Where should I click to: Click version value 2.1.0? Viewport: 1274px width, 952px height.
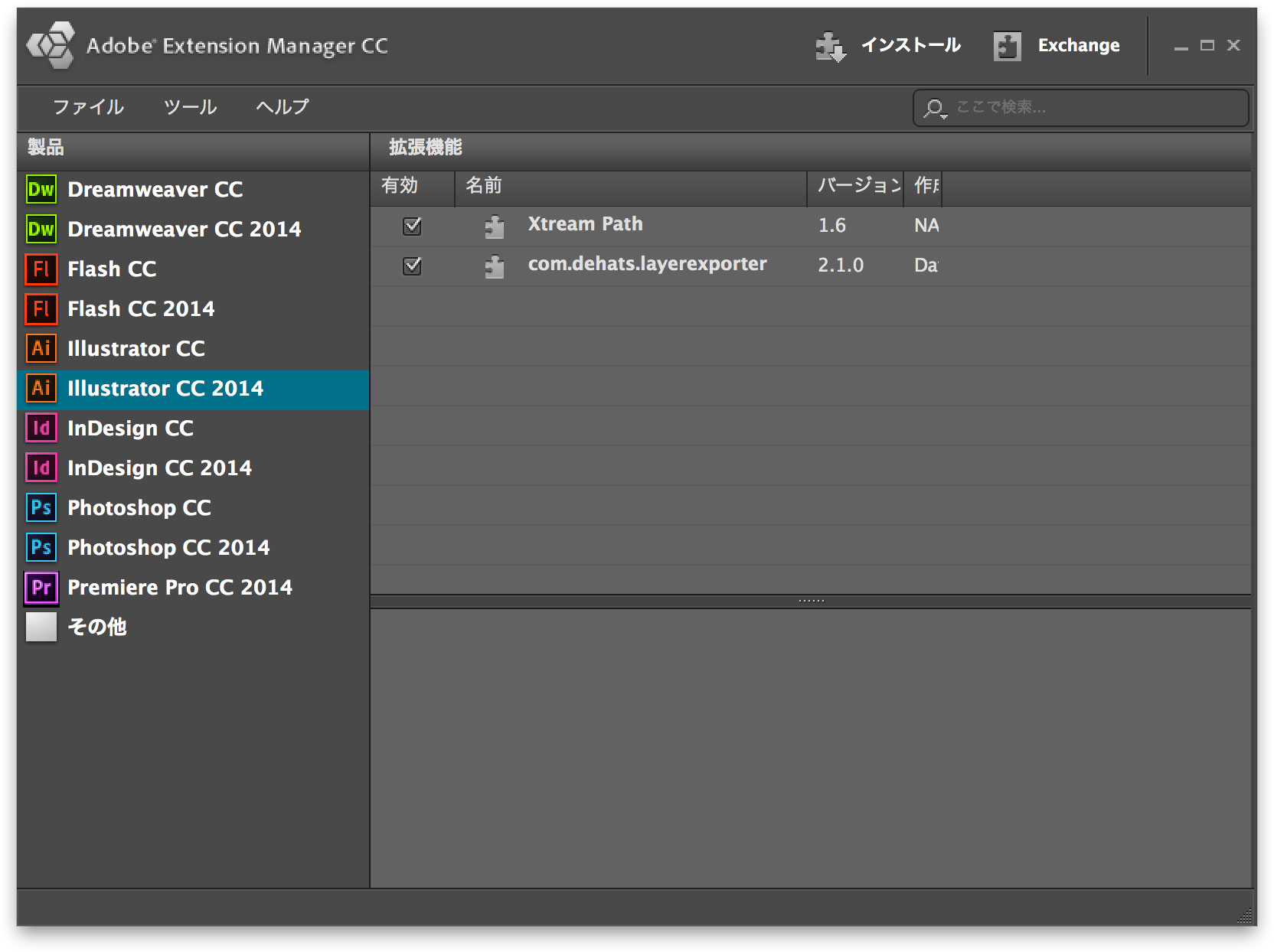[x=840, y=266]
